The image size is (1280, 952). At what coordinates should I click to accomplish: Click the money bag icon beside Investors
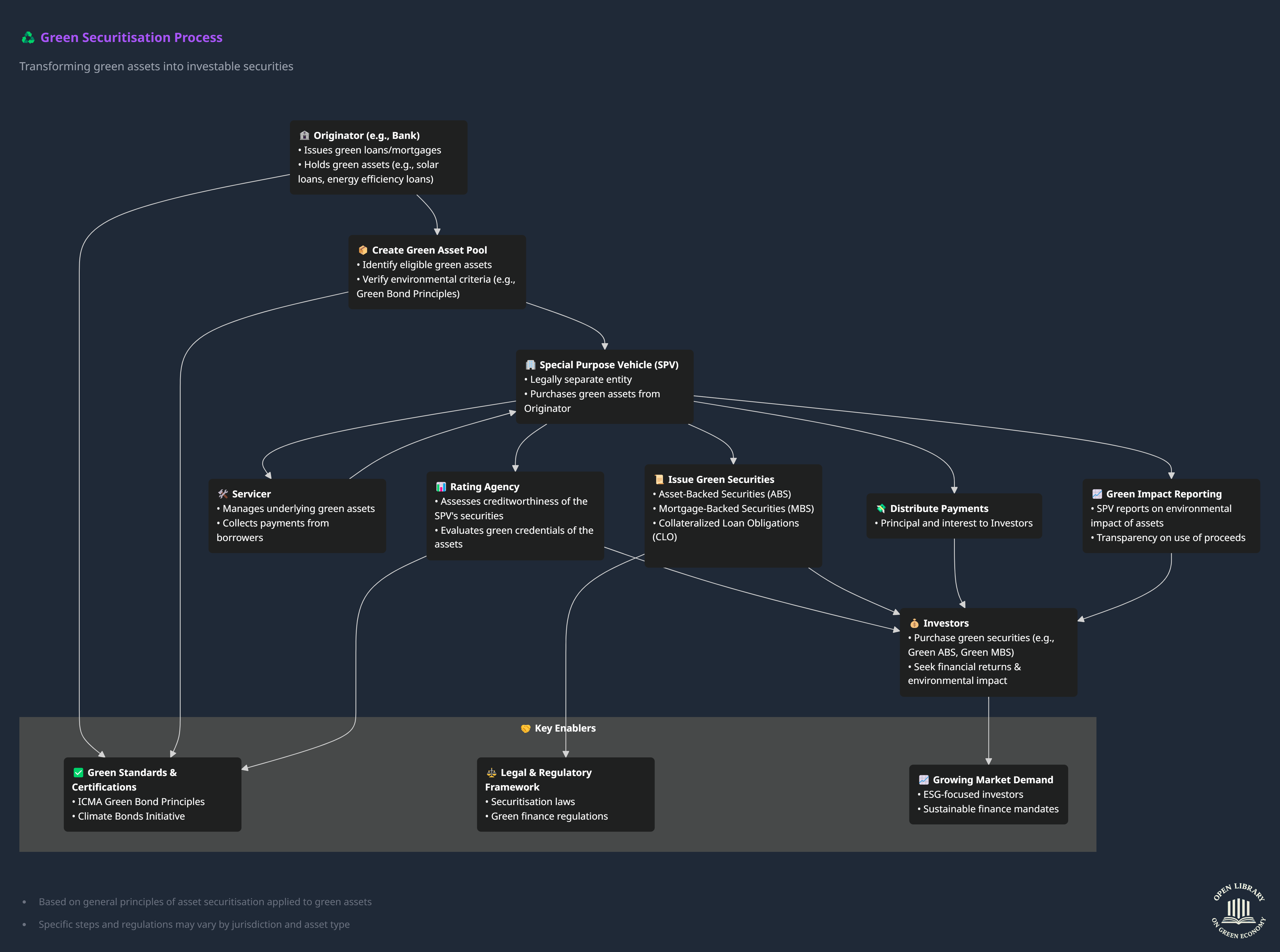pos(914,624)
